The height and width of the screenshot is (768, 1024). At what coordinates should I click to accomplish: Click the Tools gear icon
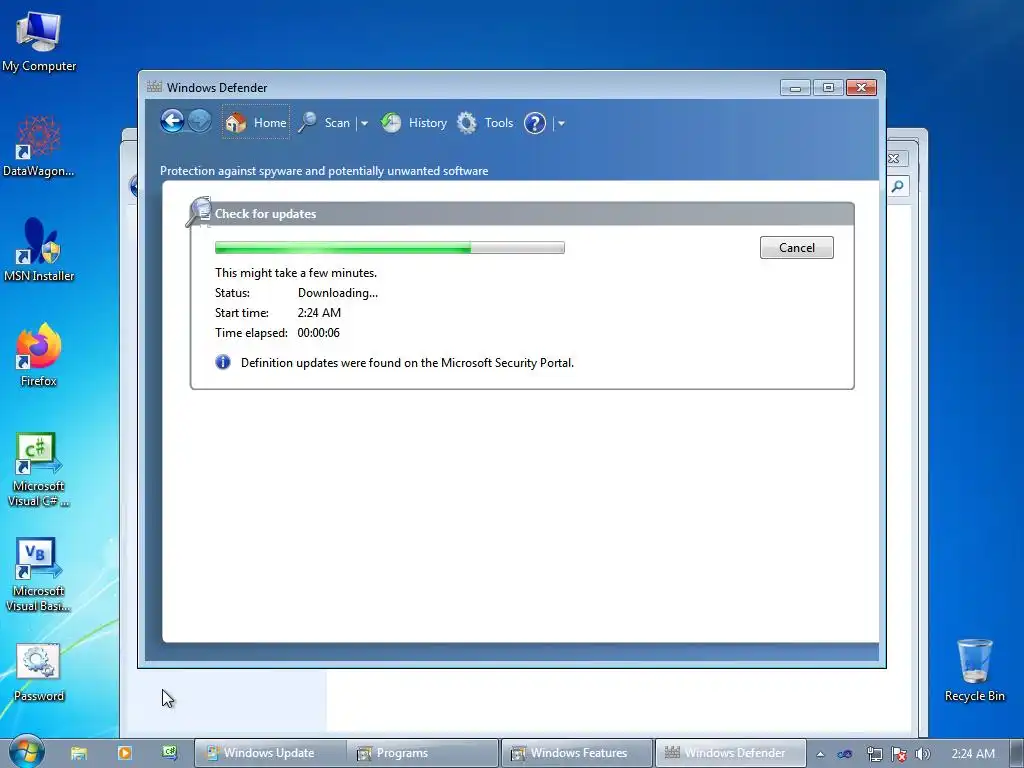coord(467,123)
